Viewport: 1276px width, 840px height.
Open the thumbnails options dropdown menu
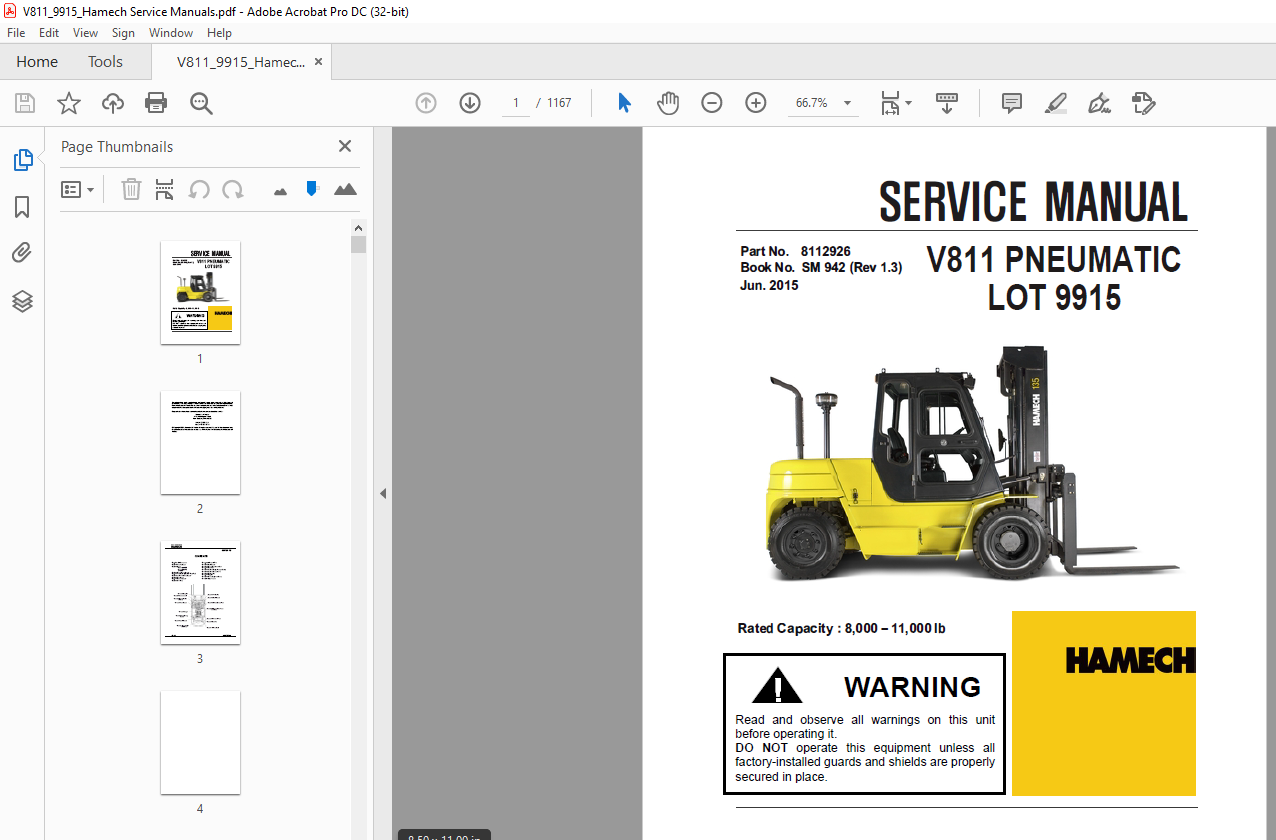pos(78,189)
